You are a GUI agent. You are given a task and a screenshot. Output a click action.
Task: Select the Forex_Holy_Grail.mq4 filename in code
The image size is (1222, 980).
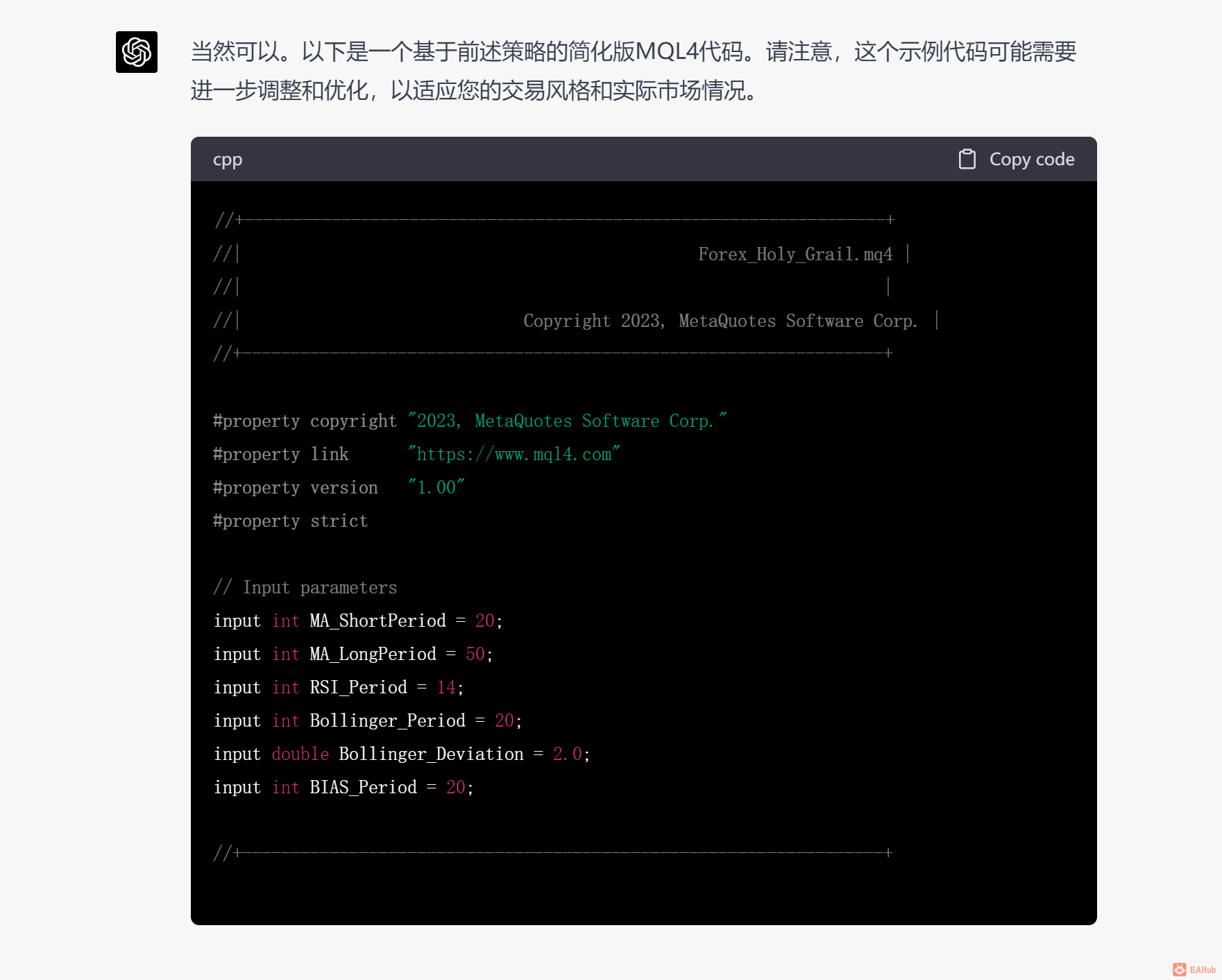point(795,253)
